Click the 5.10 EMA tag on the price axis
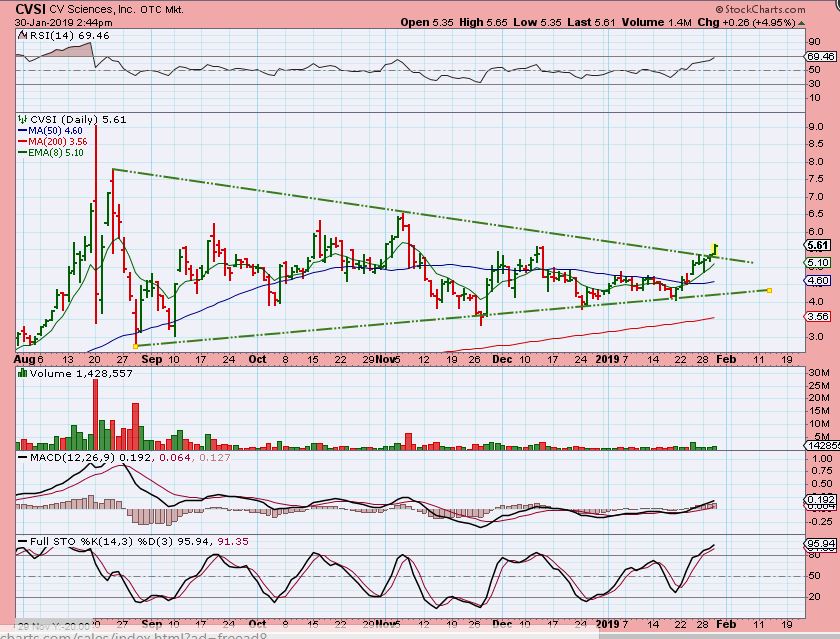The image size is (840, 639). point(818,263)
